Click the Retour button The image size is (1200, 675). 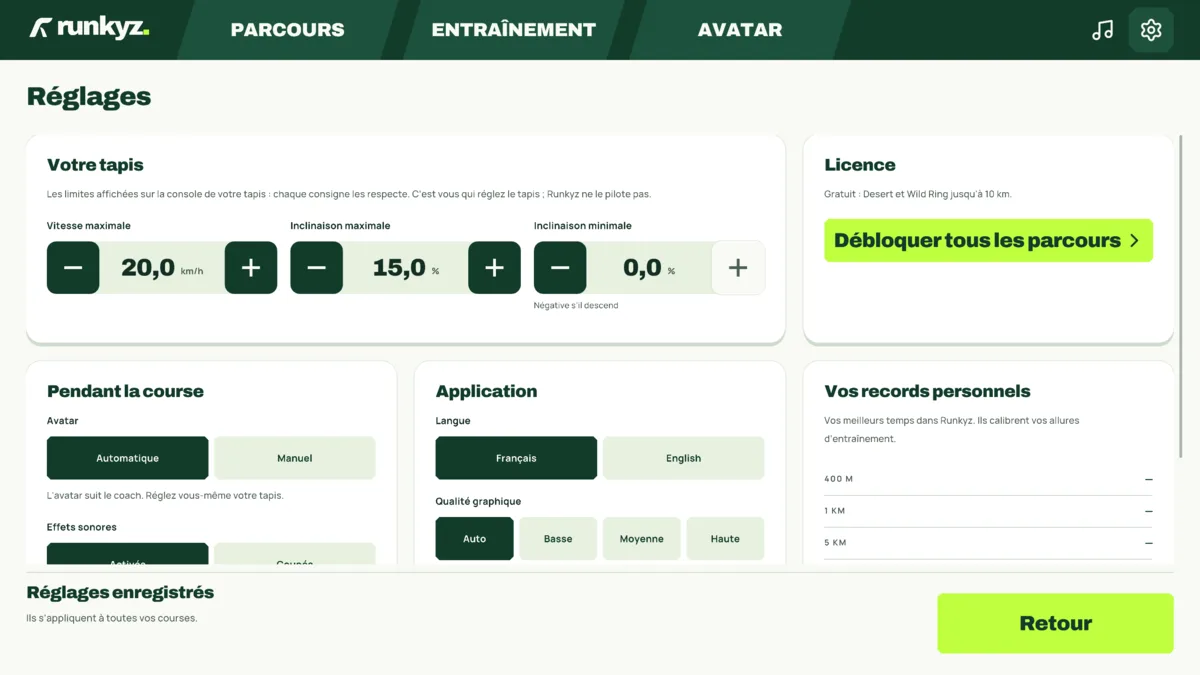pos(1055,623)
